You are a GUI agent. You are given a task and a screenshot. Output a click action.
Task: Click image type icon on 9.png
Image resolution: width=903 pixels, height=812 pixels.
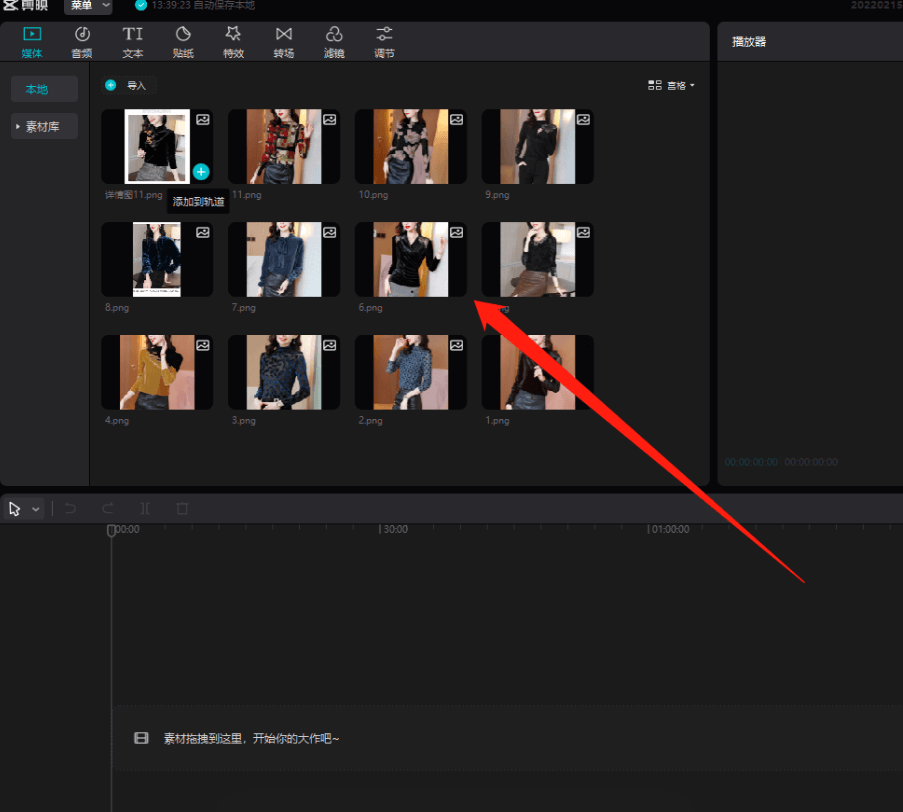click(x=583, y=119)
